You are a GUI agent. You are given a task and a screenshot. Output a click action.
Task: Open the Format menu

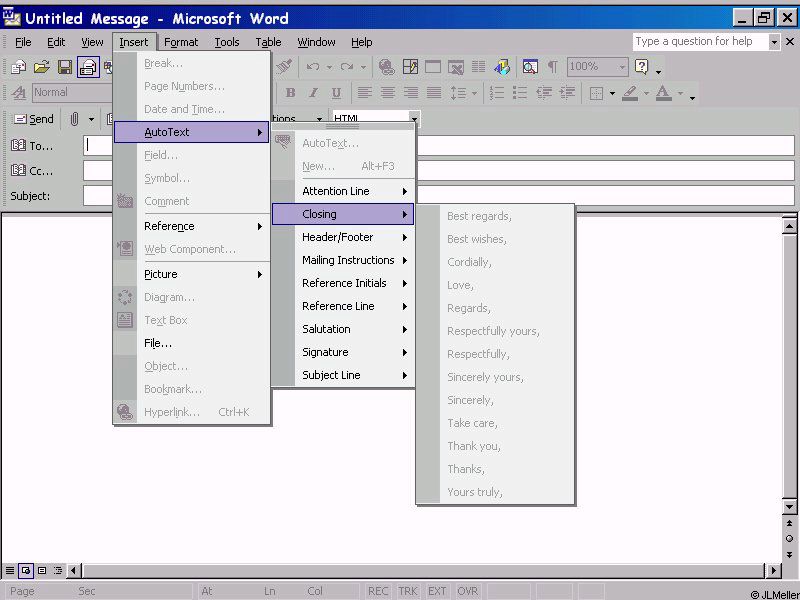[181, 42]
